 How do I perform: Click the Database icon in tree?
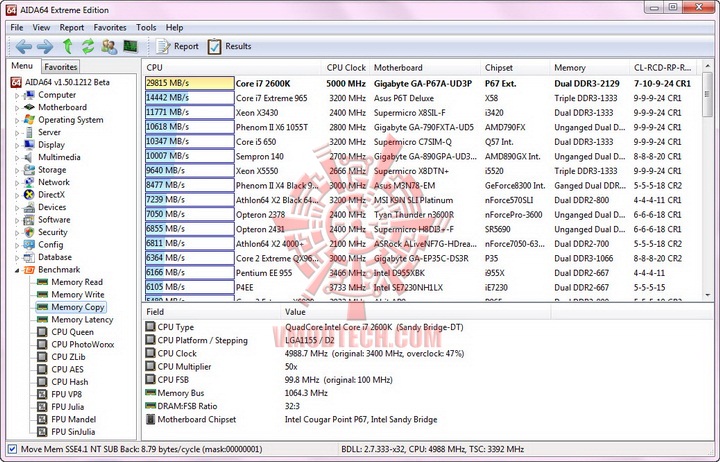point(29,257)
